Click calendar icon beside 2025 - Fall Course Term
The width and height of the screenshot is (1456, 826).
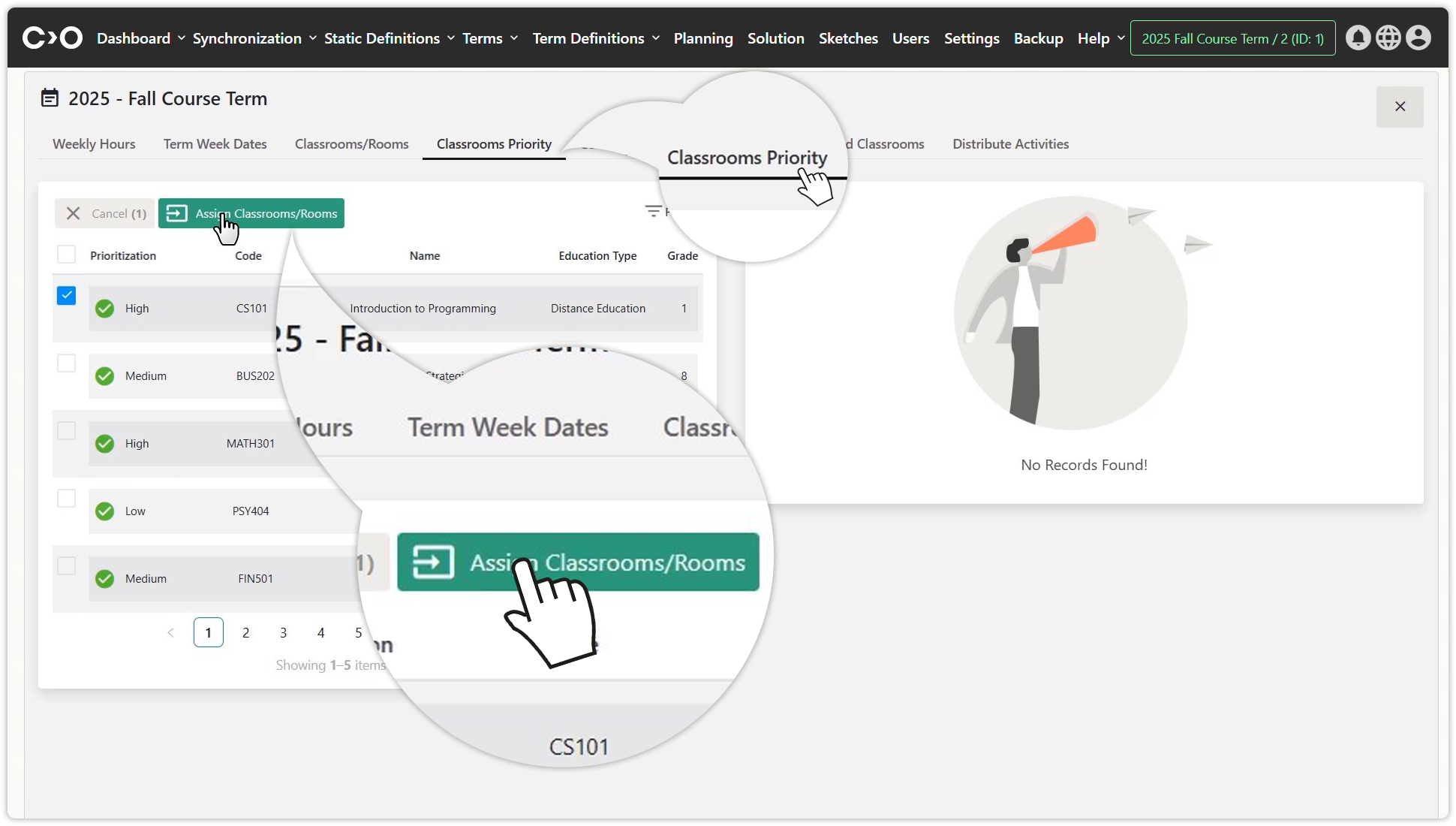click(50, 98)
